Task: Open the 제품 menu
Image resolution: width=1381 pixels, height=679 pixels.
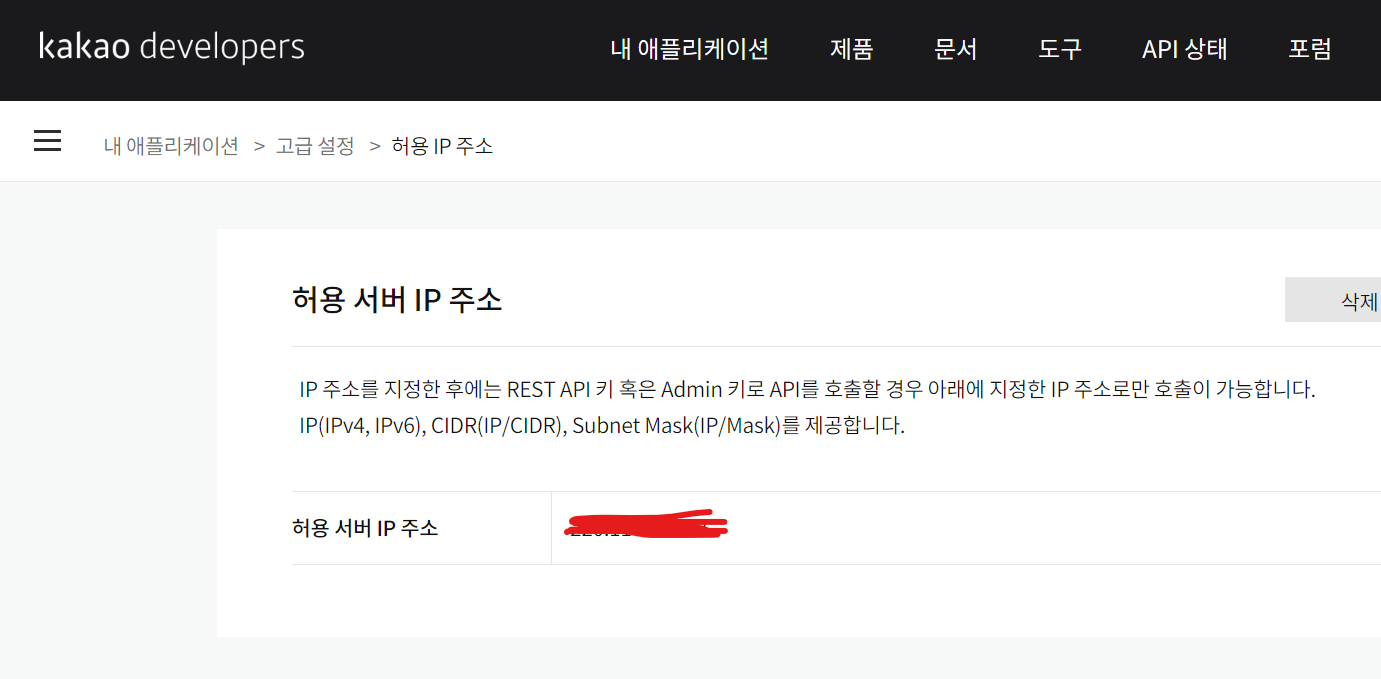Action: 851,49
